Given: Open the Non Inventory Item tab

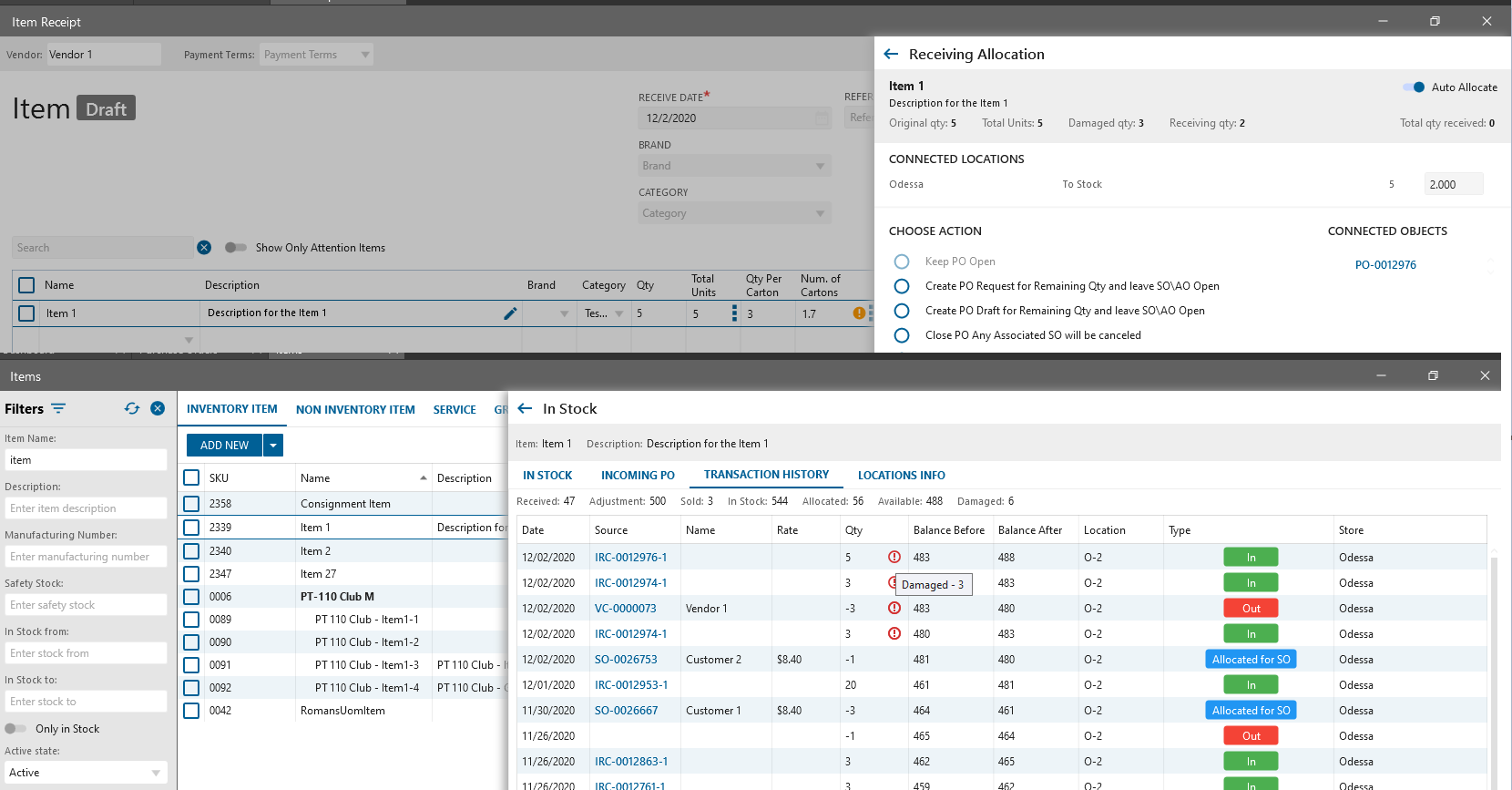Looking at the screenshot, I should click(x=355, y=410).
